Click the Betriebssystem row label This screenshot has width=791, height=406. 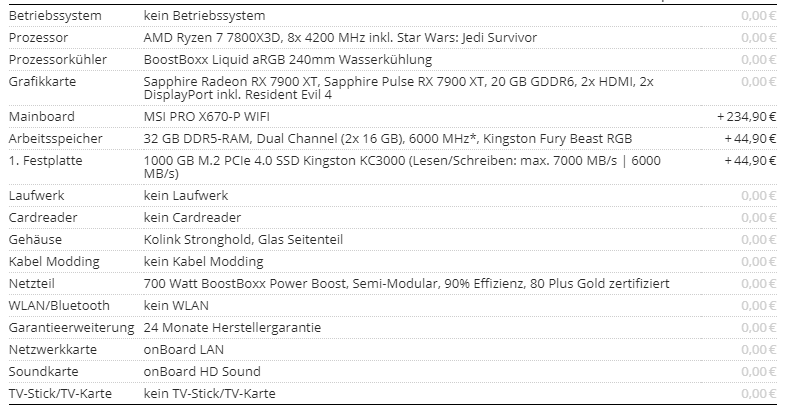coord(55,16)
